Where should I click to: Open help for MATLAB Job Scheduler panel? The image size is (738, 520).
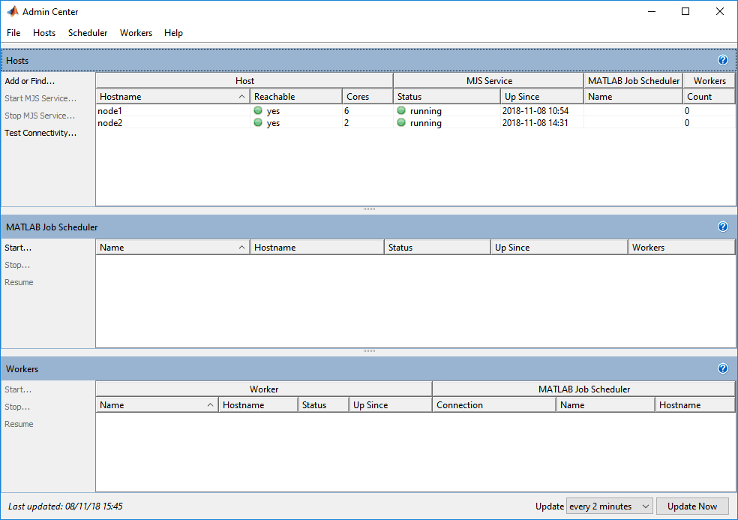coord(722,227)
